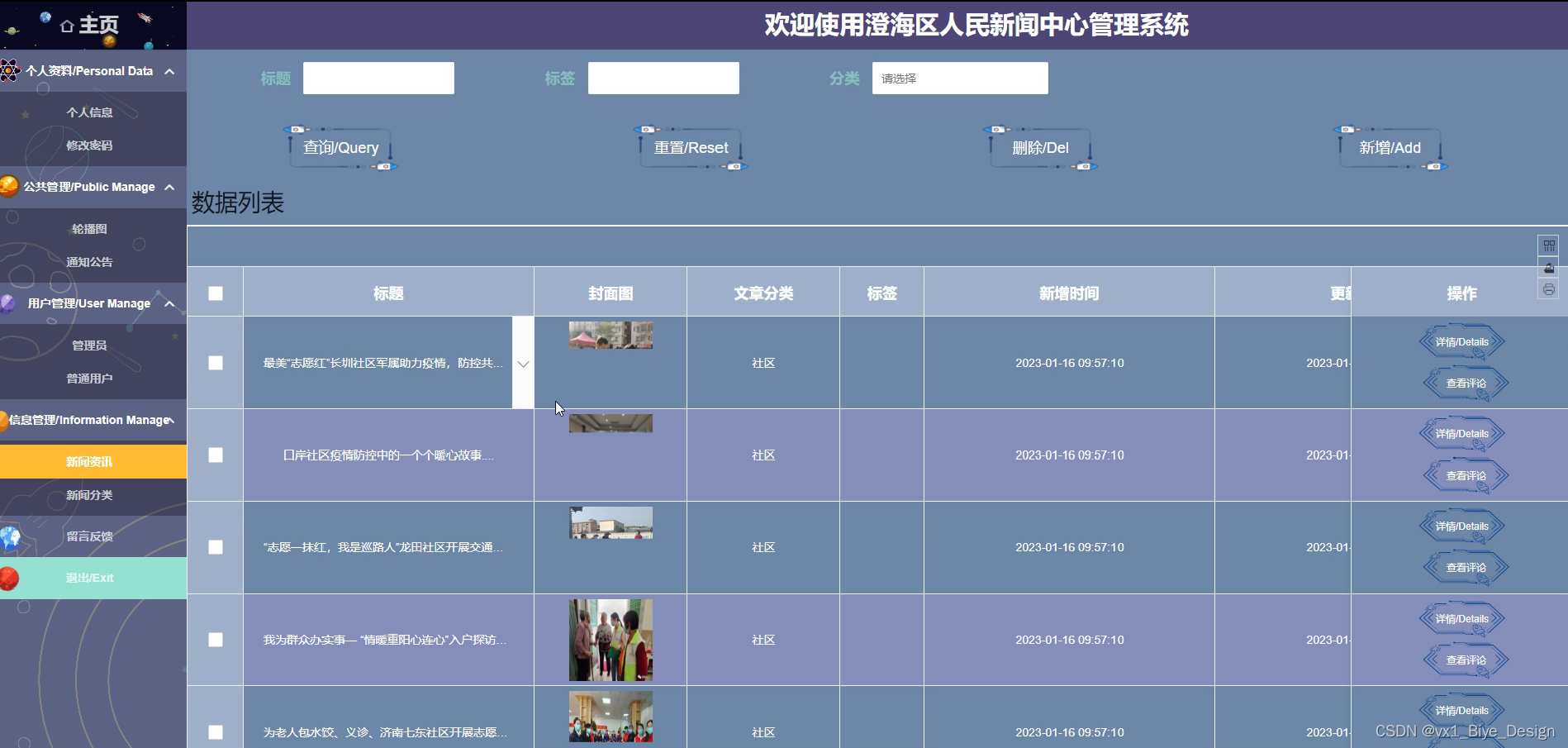Click the red ball icon beside 退出/Exit

tap(9, 578)
